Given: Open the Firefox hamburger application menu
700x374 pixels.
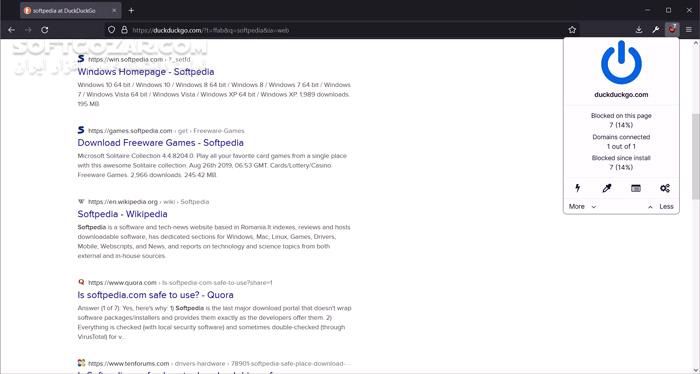Looking at the screenshot, I should click(689, 30).
